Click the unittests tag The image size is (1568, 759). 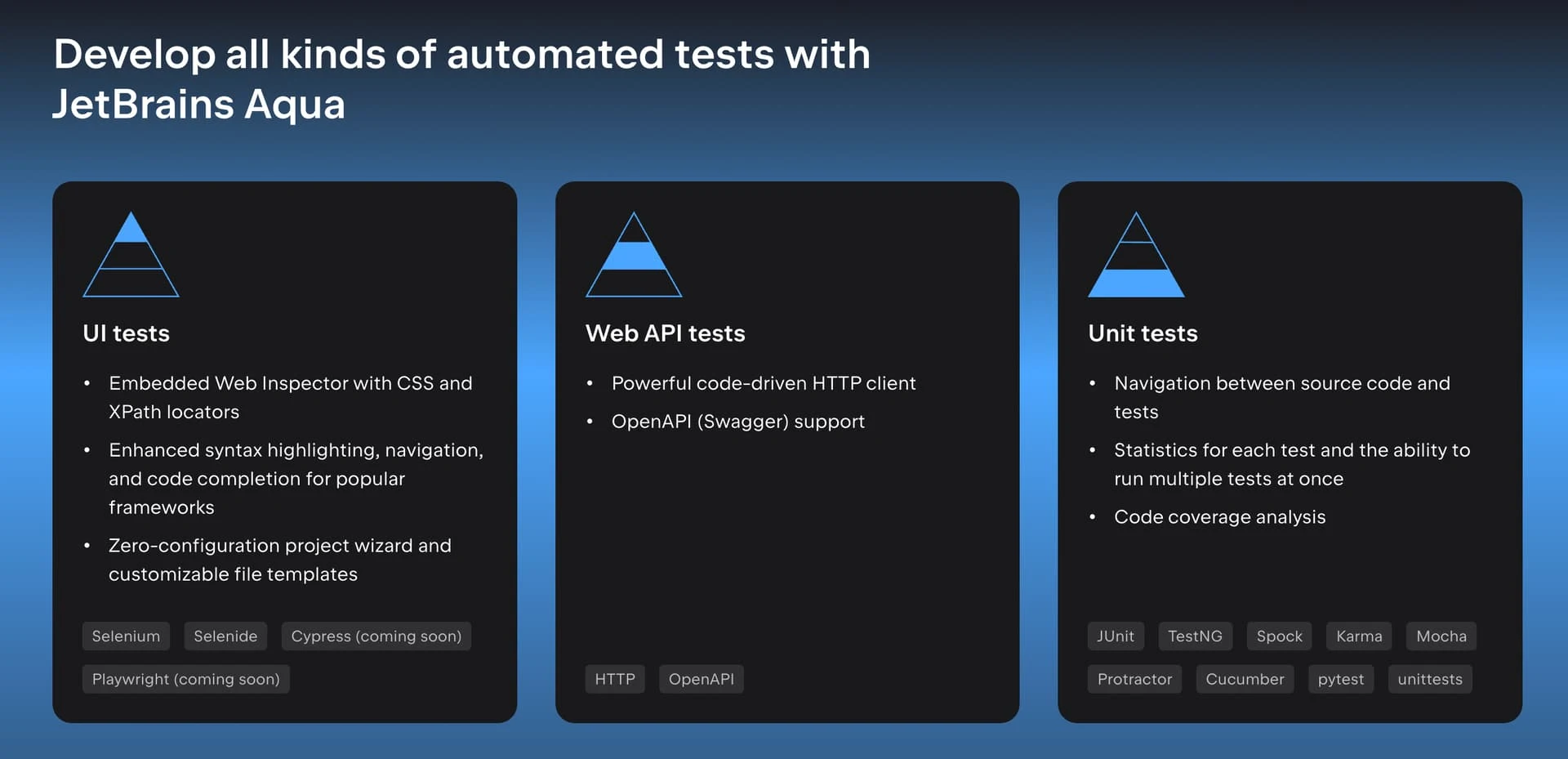1430,679
